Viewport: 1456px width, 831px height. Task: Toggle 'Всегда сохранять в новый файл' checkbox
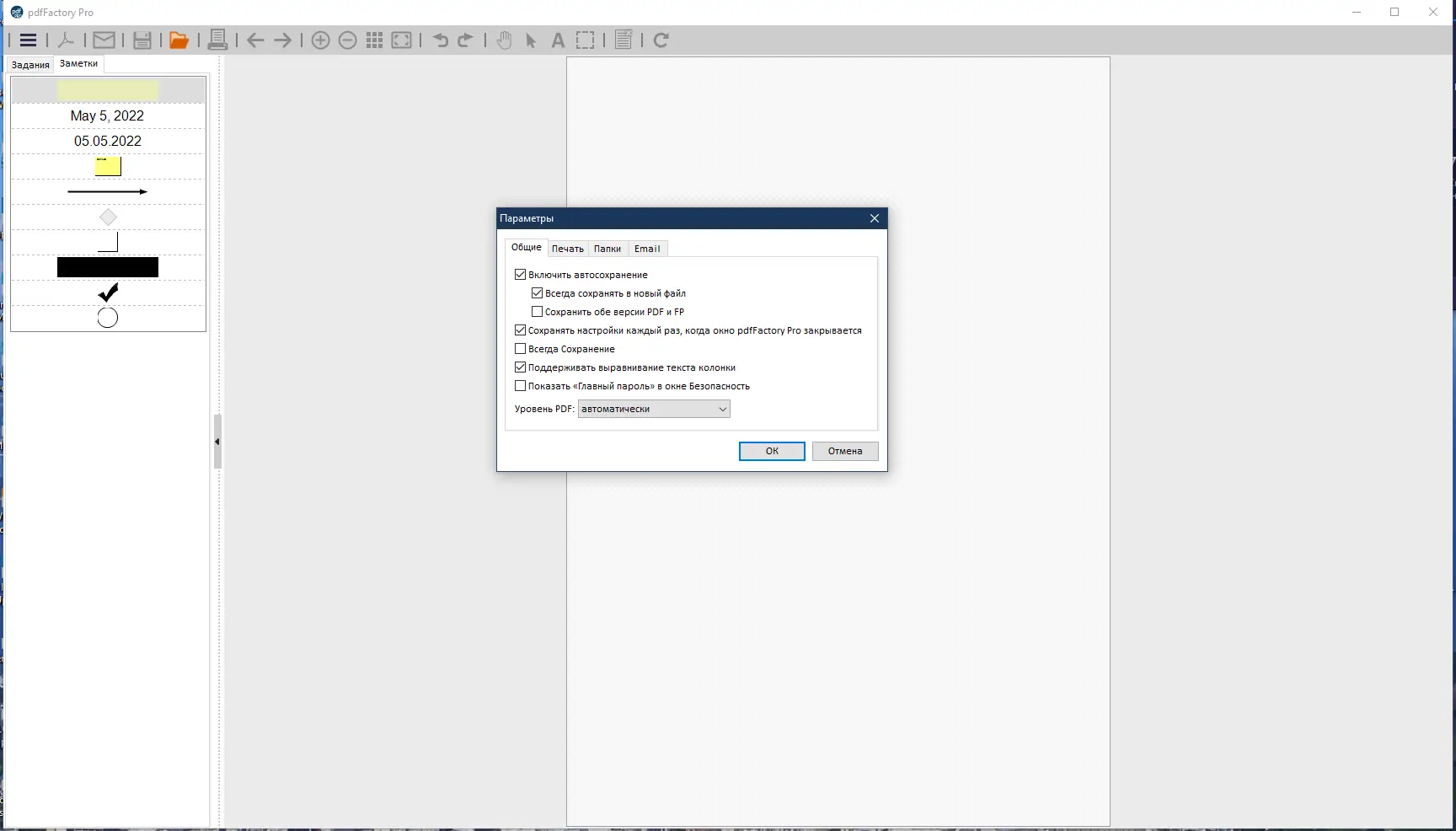click(x=537, y=293)
